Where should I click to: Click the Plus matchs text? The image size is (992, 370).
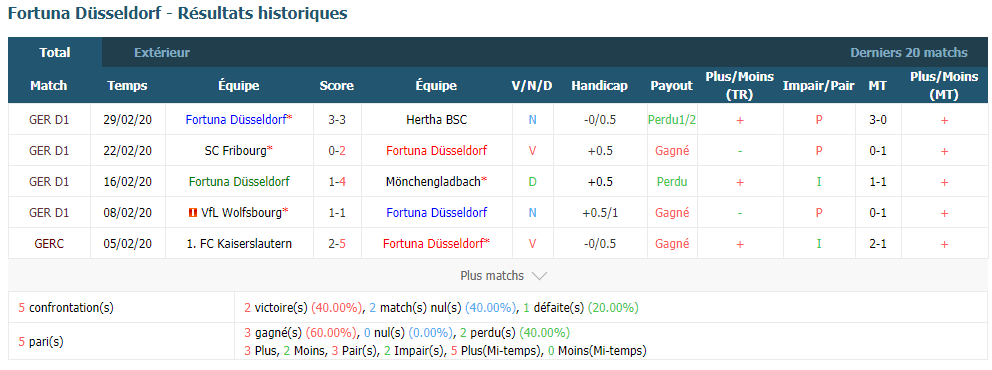click(x=492, y=276)
